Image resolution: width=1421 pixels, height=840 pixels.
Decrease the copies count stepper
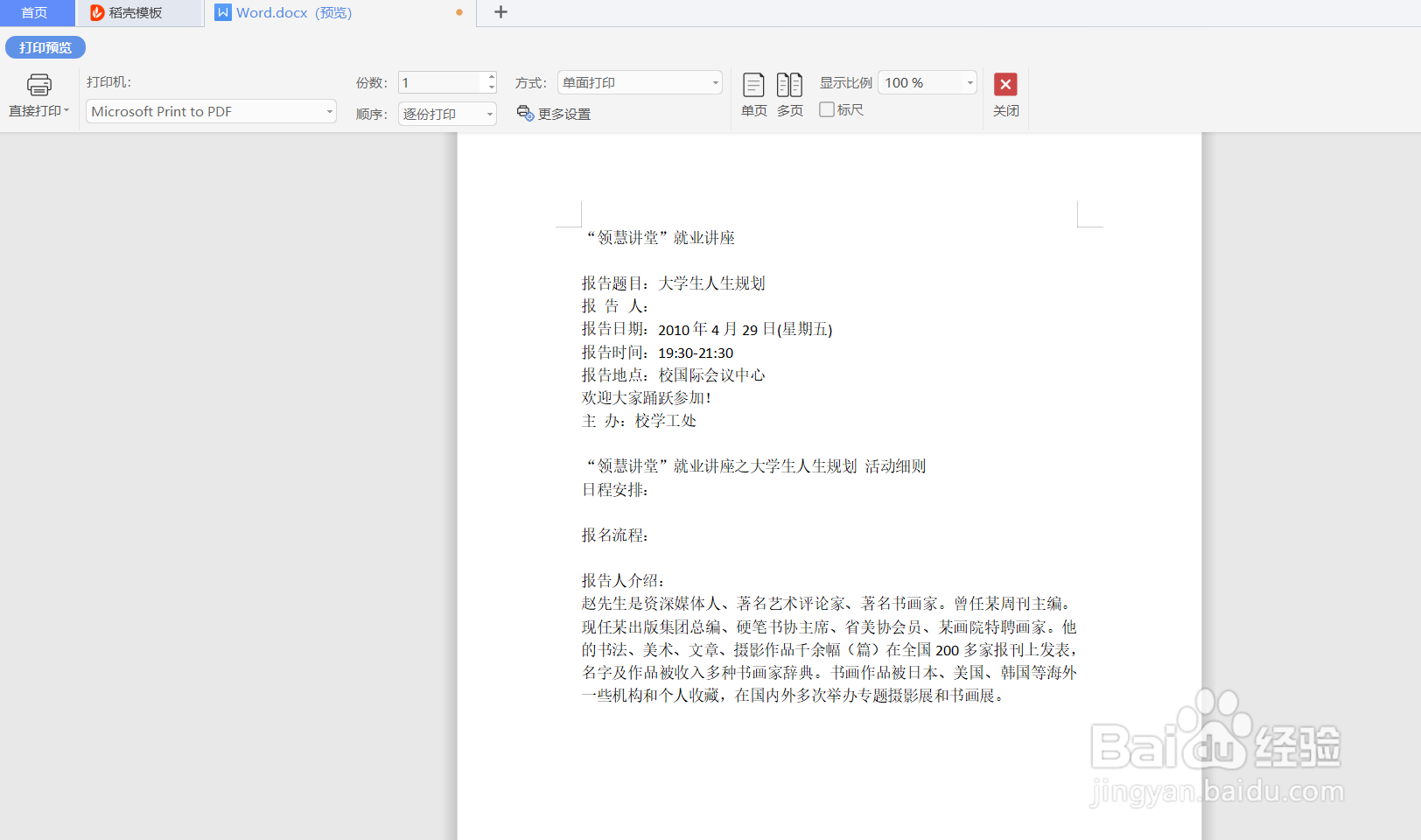pos(492,87)
